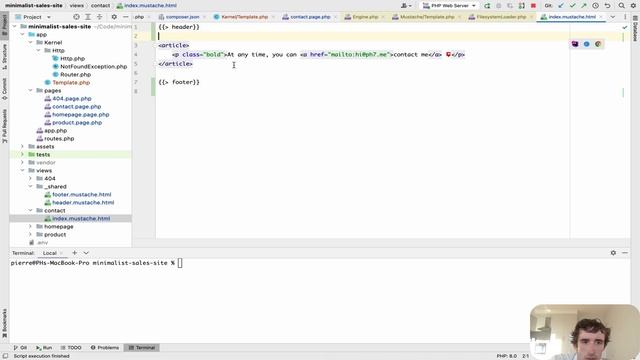Image resolution: width=640 pixels, height=360 pixels.
Task: Open Git tool window button
Action: (20, 348)
